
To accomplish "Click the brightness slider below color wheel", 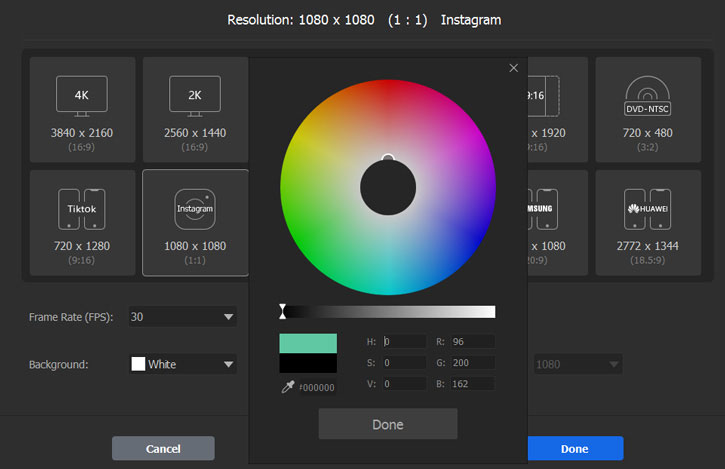I will [x=388, y=311].
